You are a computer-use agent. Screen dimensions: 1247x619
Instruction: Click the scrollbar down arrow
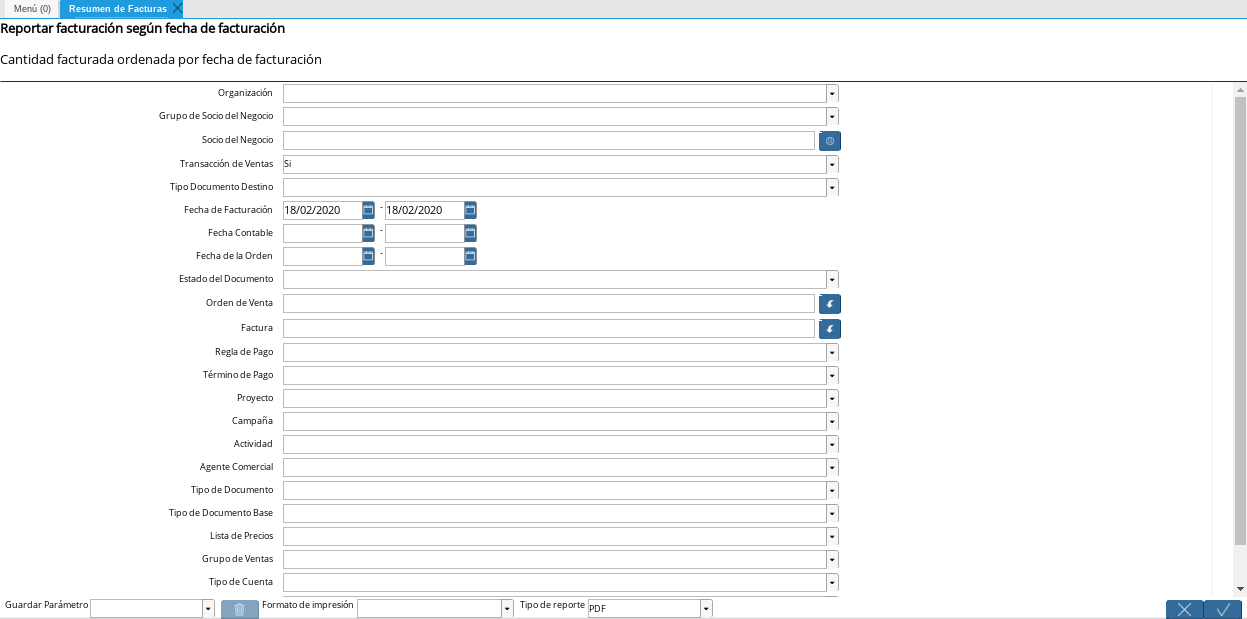point(1240,589)
